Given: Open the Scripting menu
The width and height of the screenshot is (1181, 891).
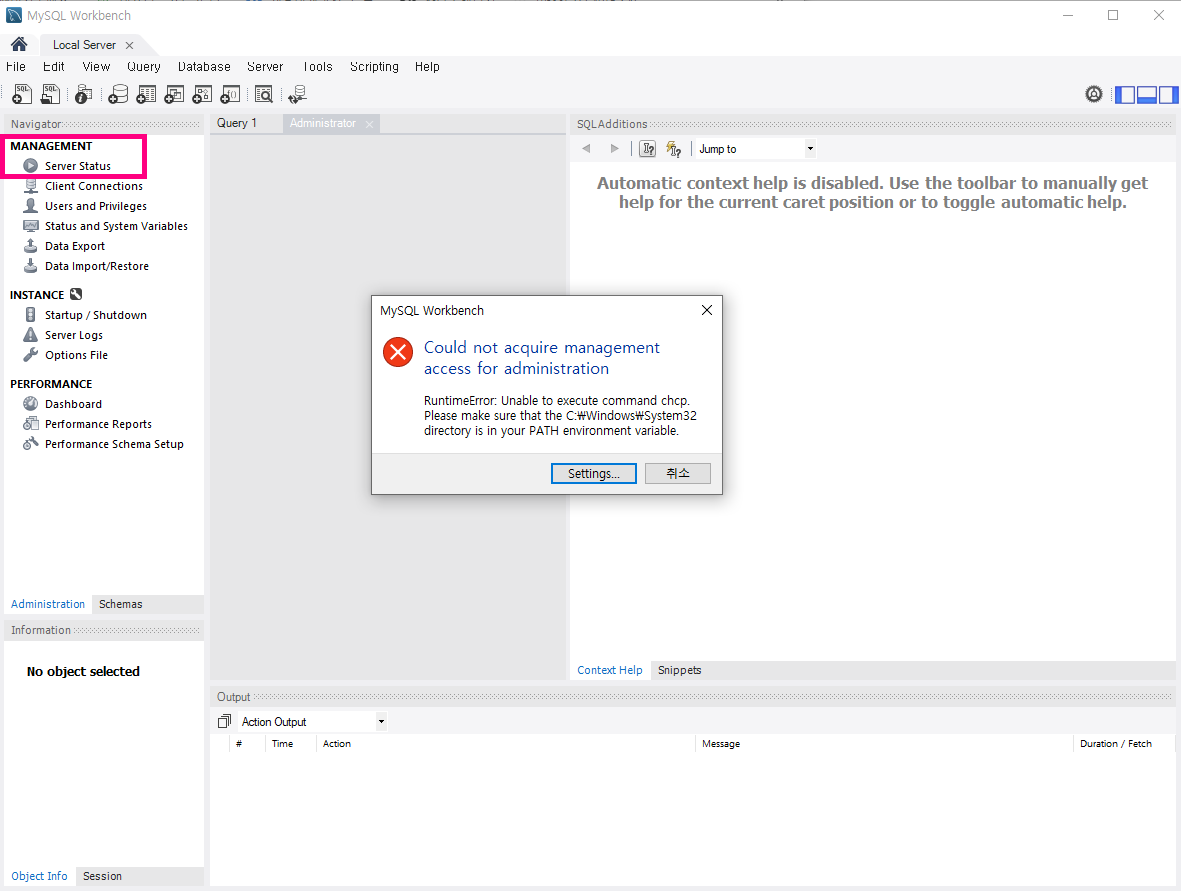Looking at the screenshot, I should pyautogui.click(x=374, y=66).
